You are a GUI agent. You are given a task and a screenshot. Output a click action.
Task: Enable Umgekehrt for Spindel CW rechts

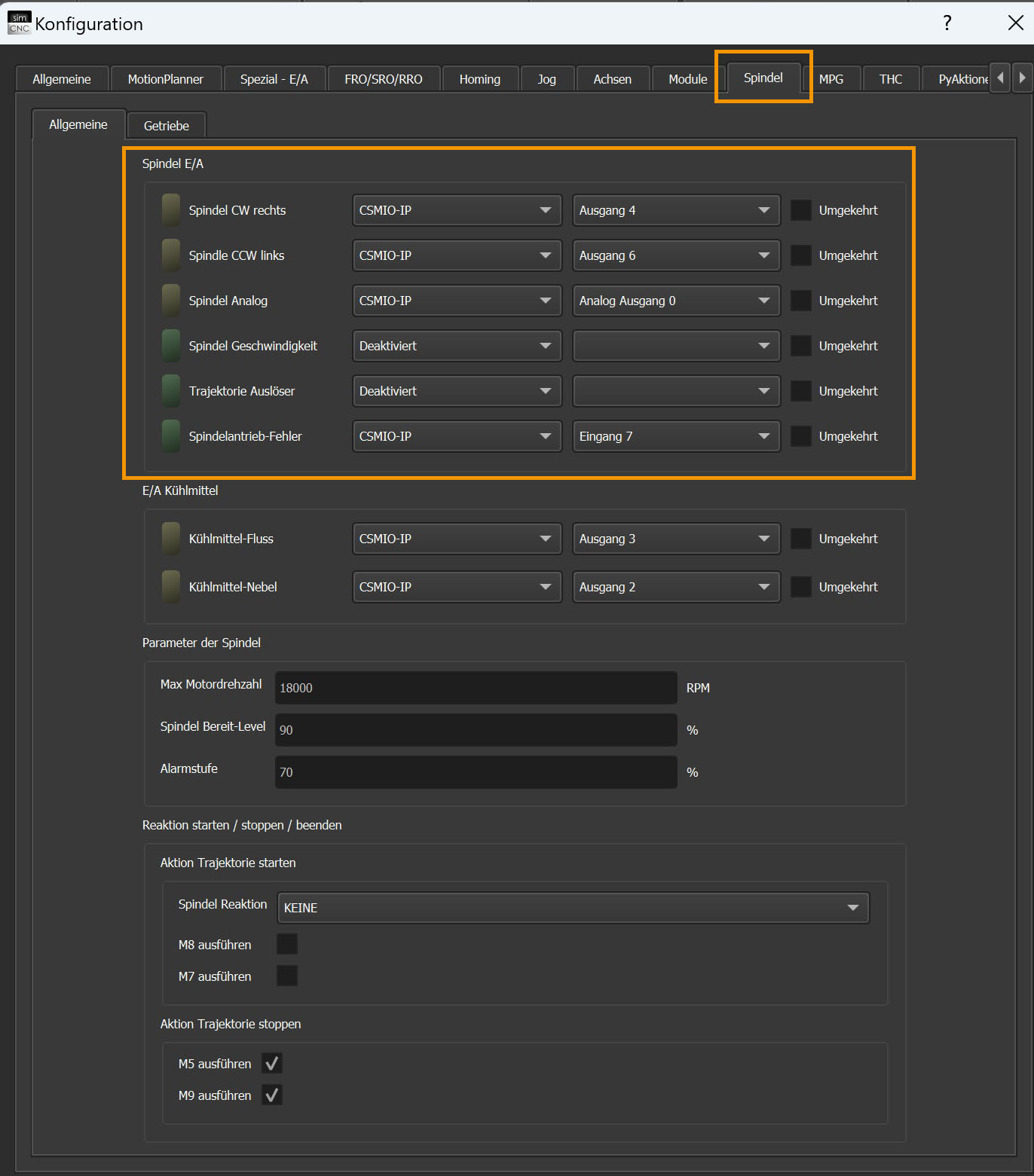800,210
